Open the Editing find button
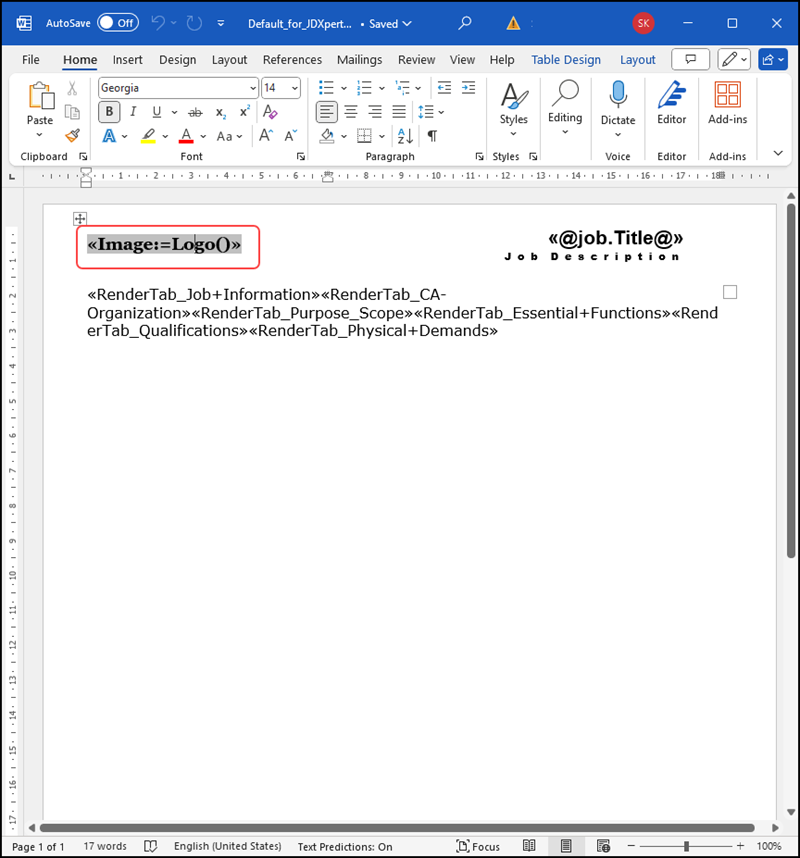 565,109
